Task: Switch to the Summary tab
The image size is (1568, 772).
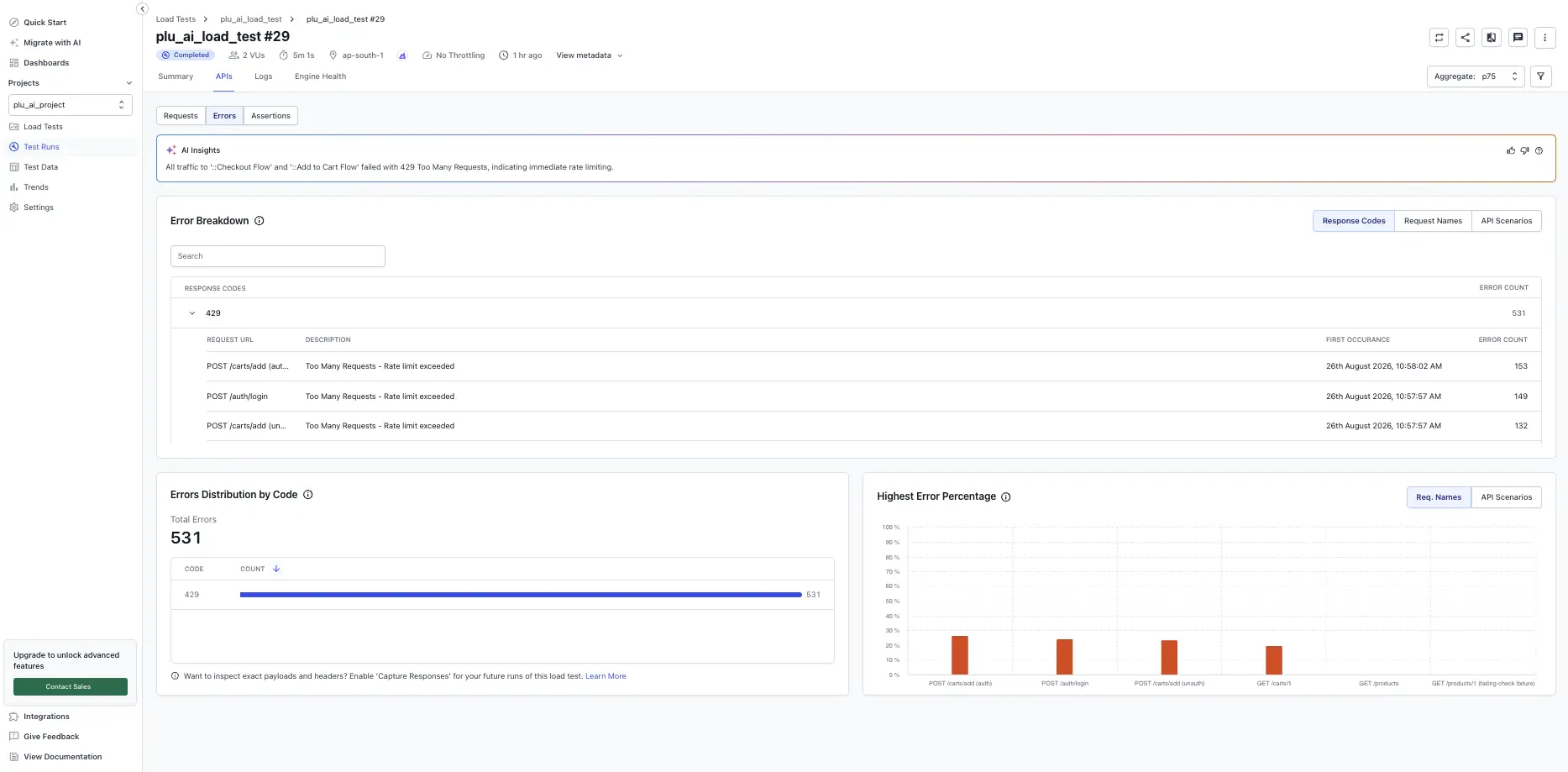Action: coord(176,76)
